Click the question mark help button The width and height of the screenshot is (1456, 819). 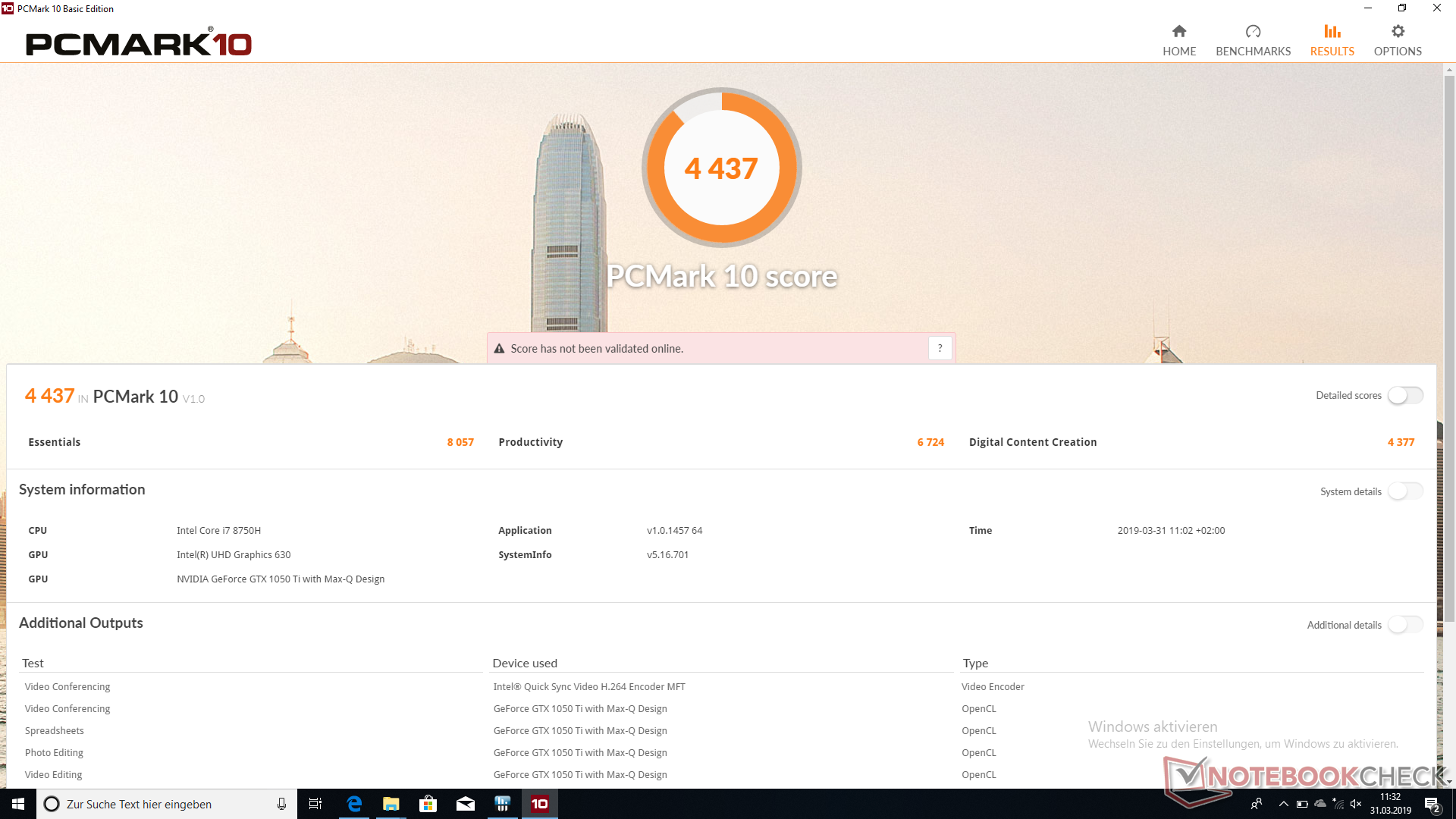pyautogui.click(x=940, y=348)
